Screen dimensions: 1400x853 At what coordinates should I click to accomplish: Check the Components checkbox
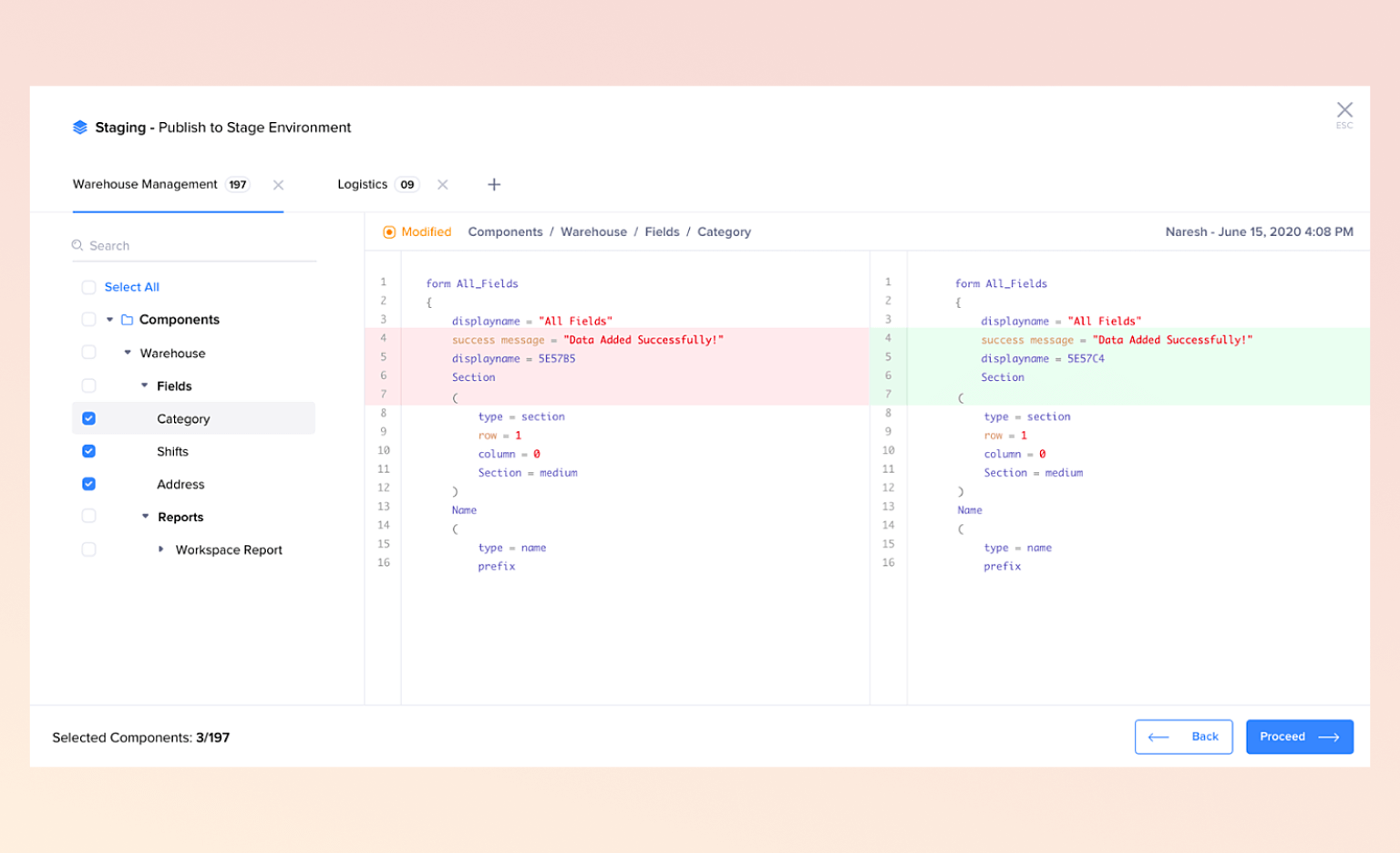[x=88, y=320]
